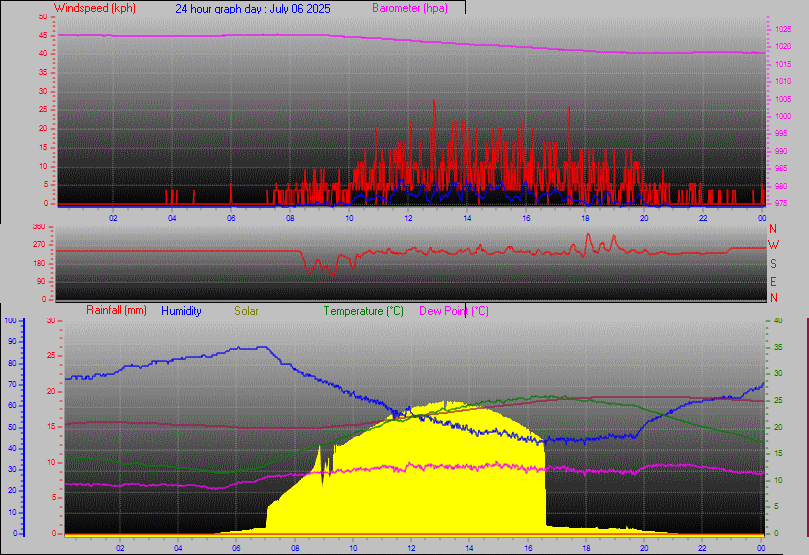Click hour 22 on the windspeed graph axis
This screenshot has width=809, height=555.
703,218
